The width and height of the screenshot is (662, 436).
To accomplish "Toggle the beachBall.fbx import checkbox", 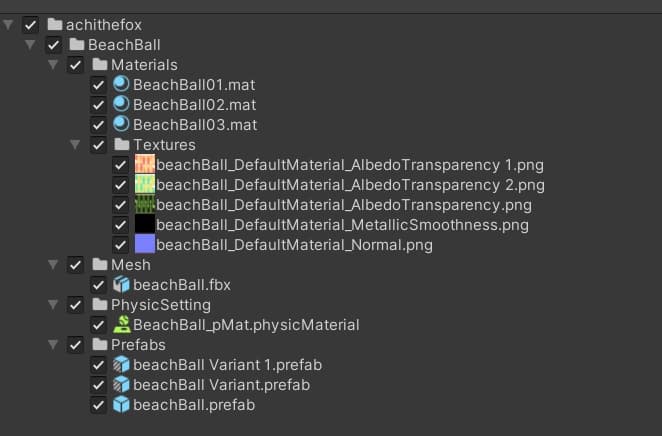I will (x=98, y=285).
